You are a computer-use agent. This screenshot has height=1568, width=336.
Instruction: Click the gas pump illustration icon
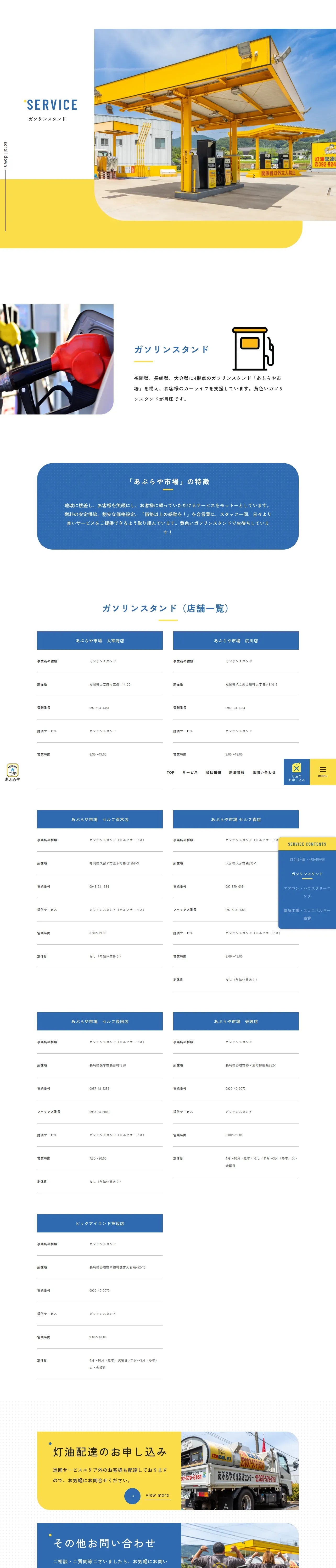click(253, 349)
